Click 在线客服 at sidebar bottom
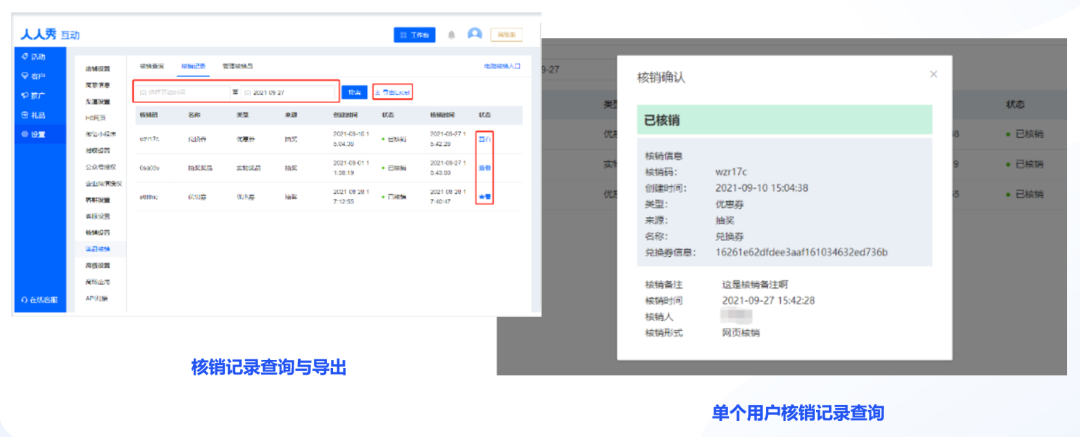Viewport: 1080px width, 437px height. 40,300
